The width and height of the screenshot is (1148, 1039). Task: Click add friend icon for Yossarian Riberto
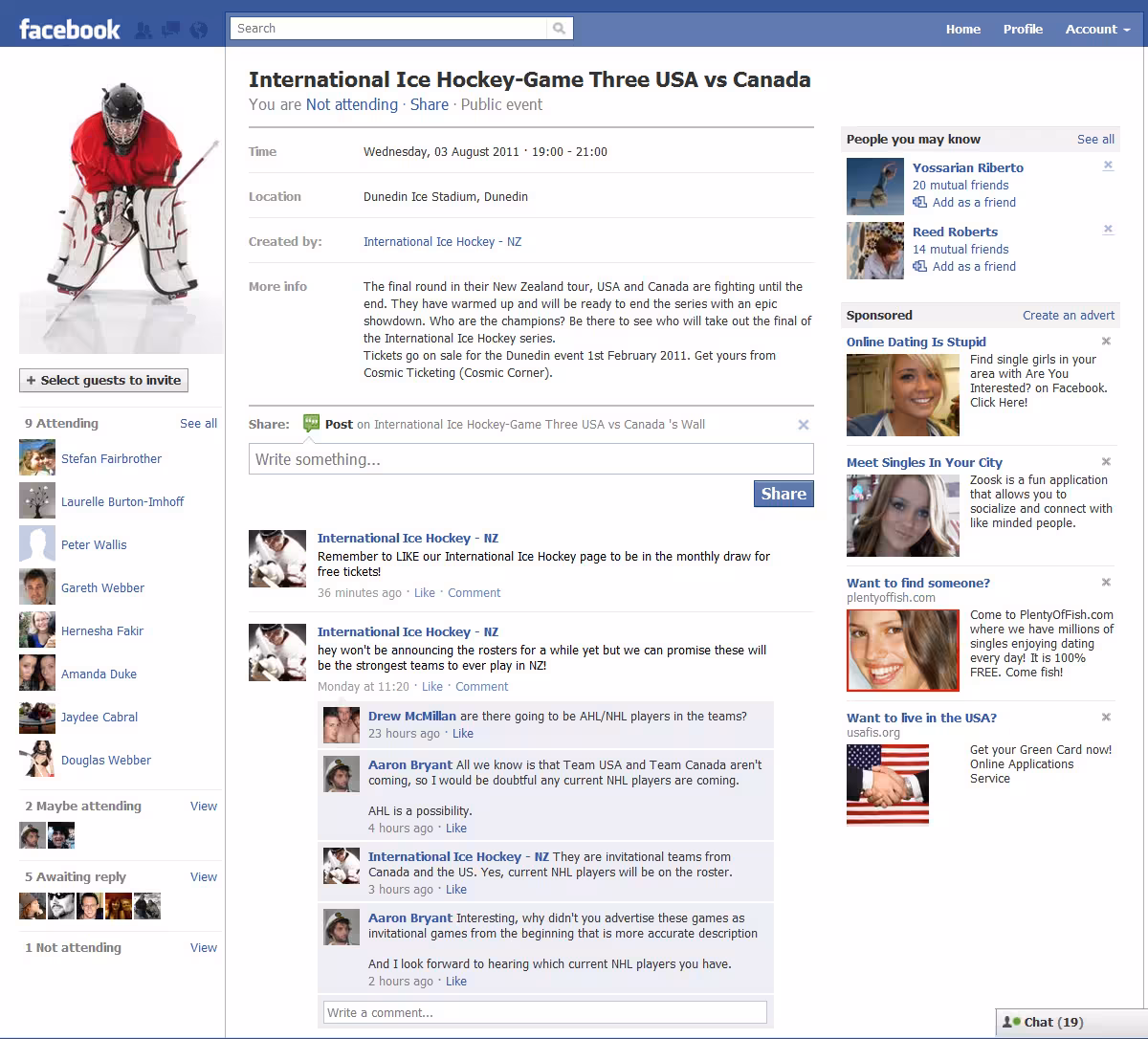pyautogui.click(x=919, y=203)
